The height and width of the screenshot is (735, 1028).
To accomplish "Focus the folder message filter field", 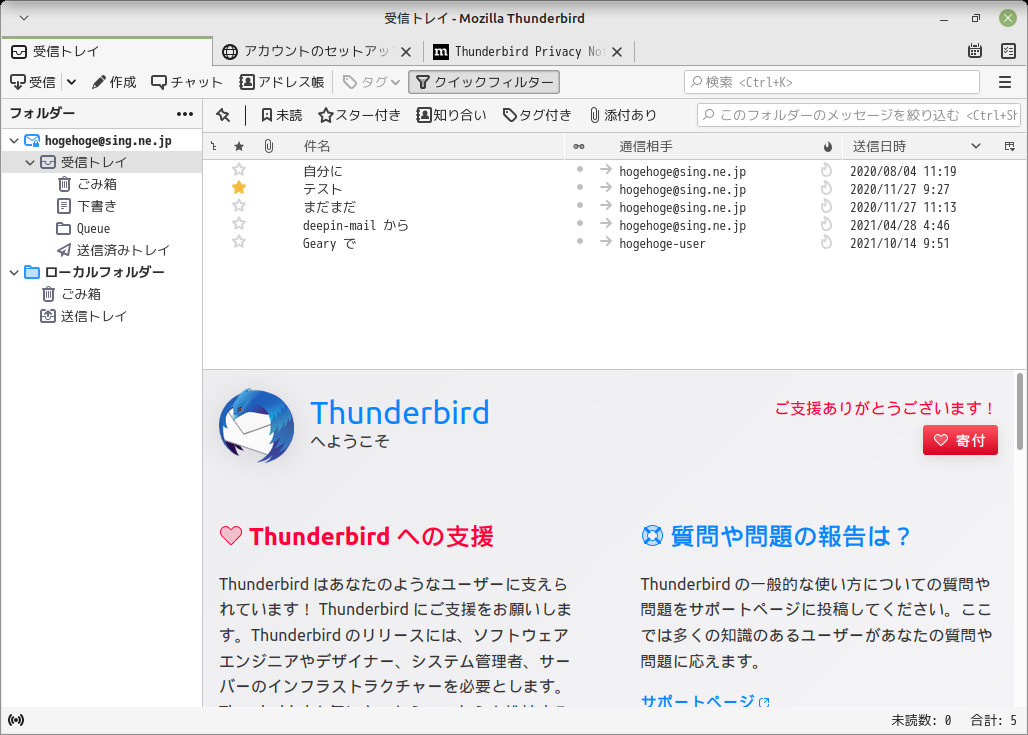I will click(859, 115).
